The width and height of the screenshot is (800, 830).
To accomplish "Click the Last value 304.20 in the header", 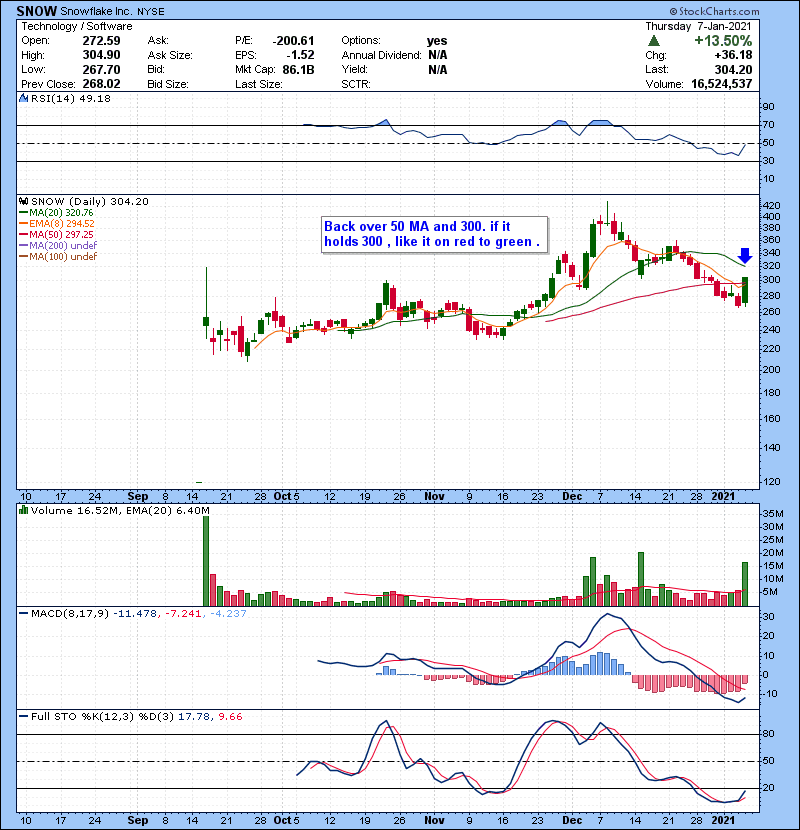I will pyautogui.click(x=733, y=70).
